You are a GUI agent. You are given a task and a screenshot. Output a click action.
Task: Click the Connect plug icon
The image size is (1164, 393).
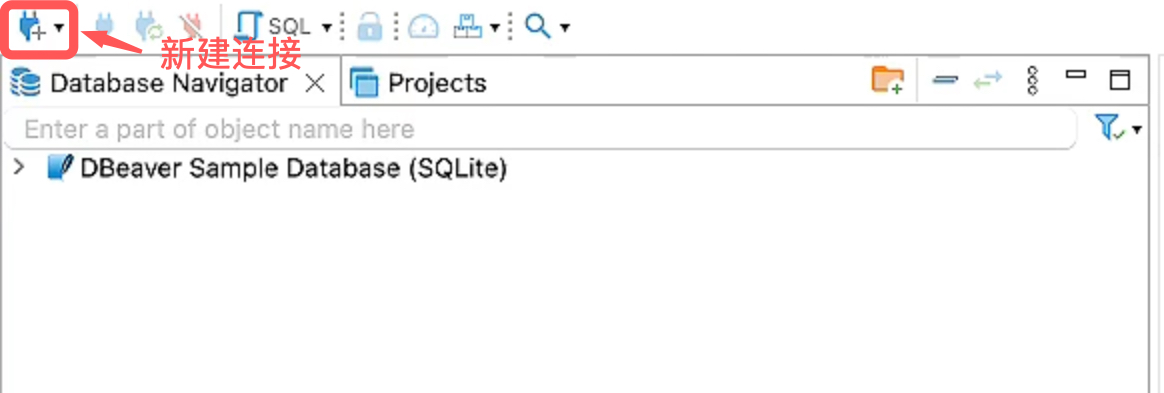coord(105,28)
